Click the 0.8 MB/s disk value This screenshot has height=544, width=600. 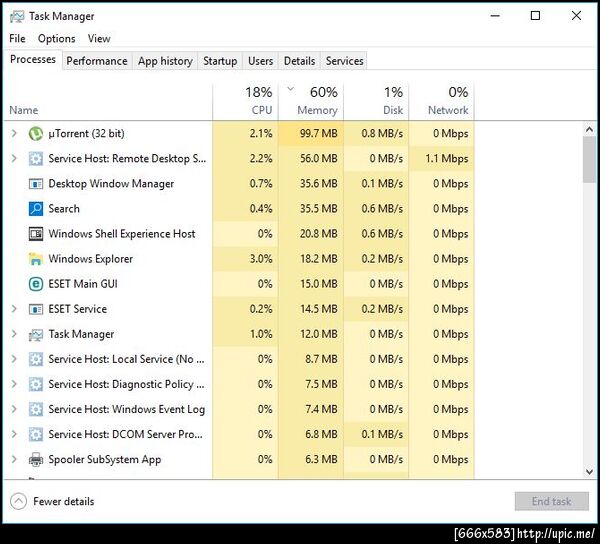[x=382, y=134]
